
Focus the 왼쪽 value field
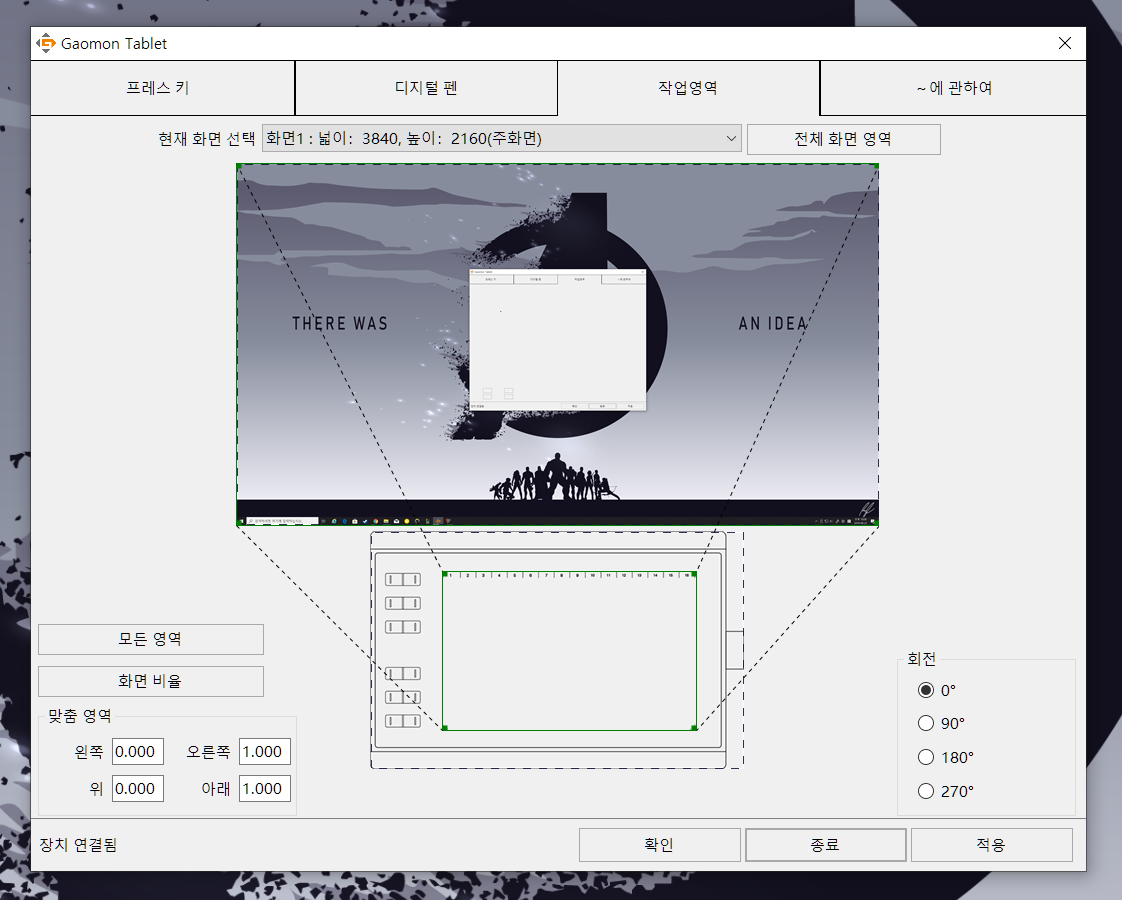[138, 752]
